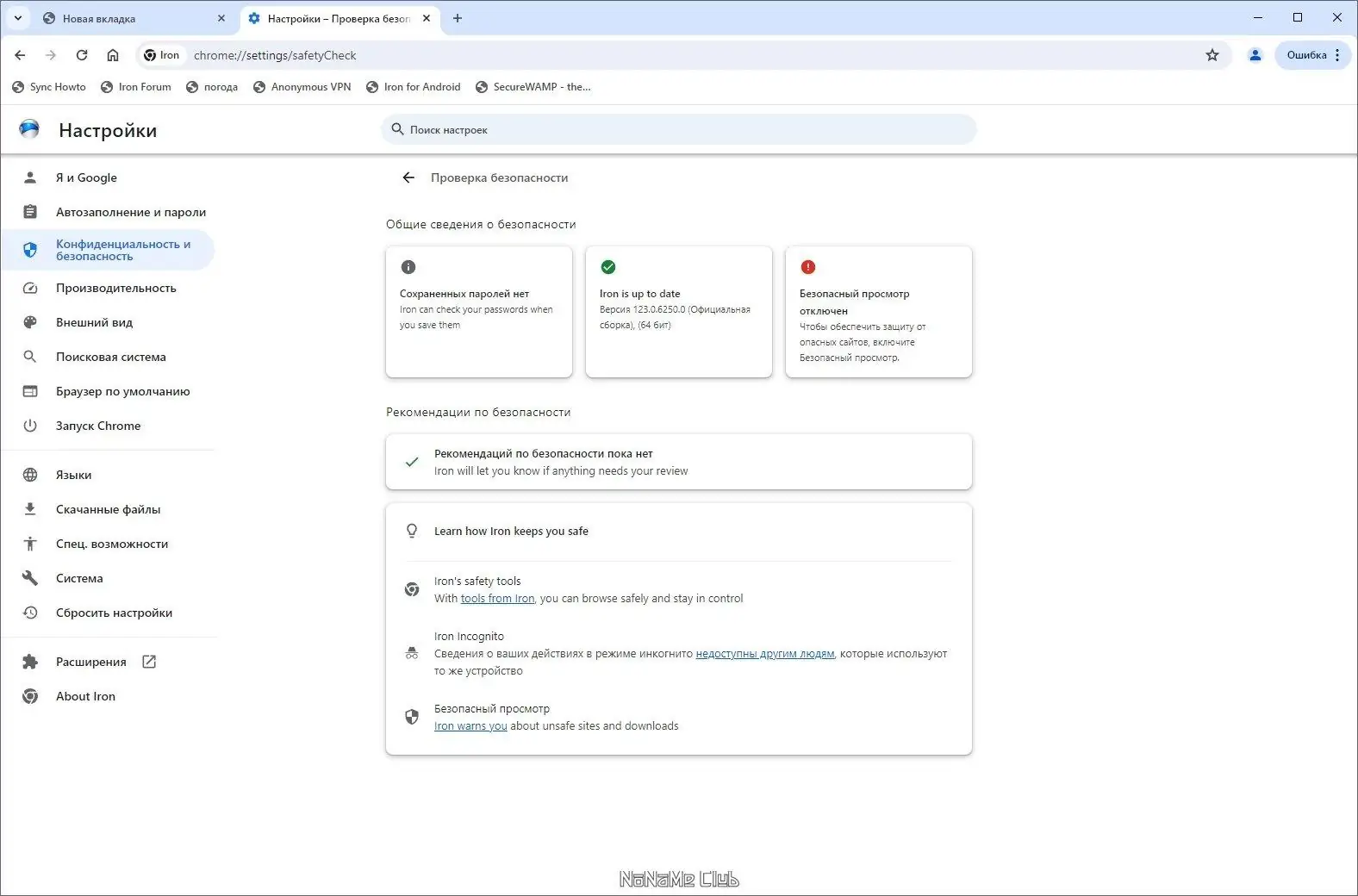Open Я и Google settings section

[108, 177]
